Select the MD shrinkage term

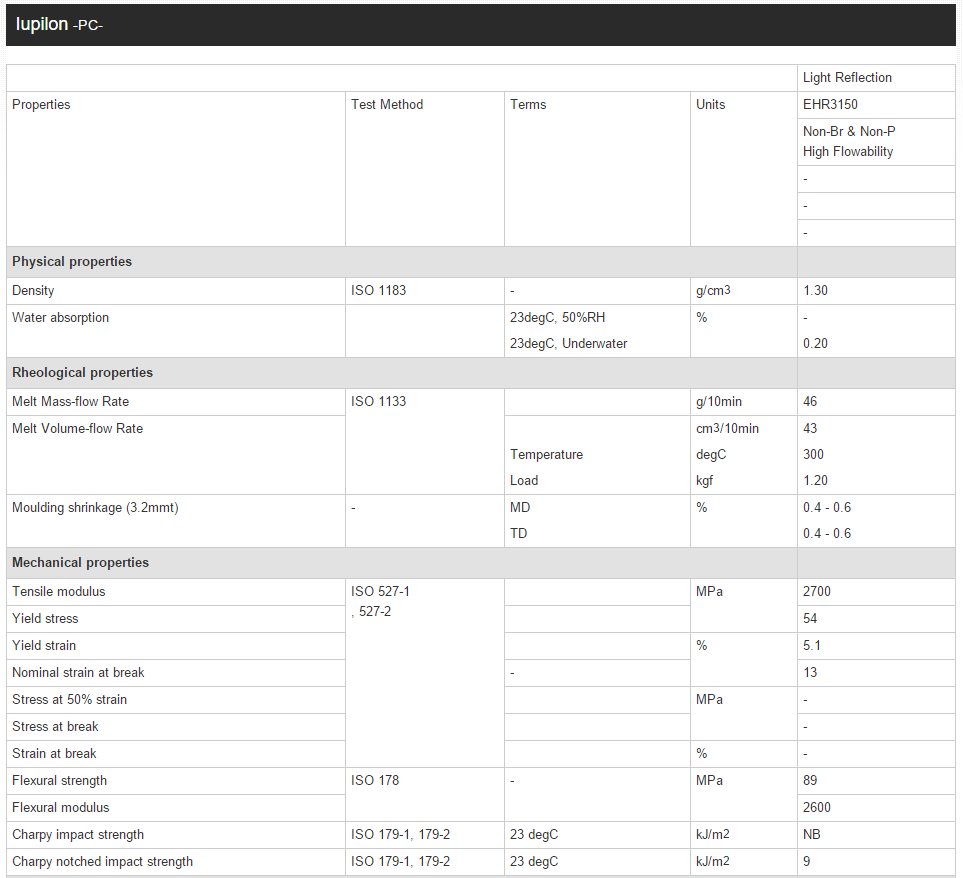(x=520, y=508)
